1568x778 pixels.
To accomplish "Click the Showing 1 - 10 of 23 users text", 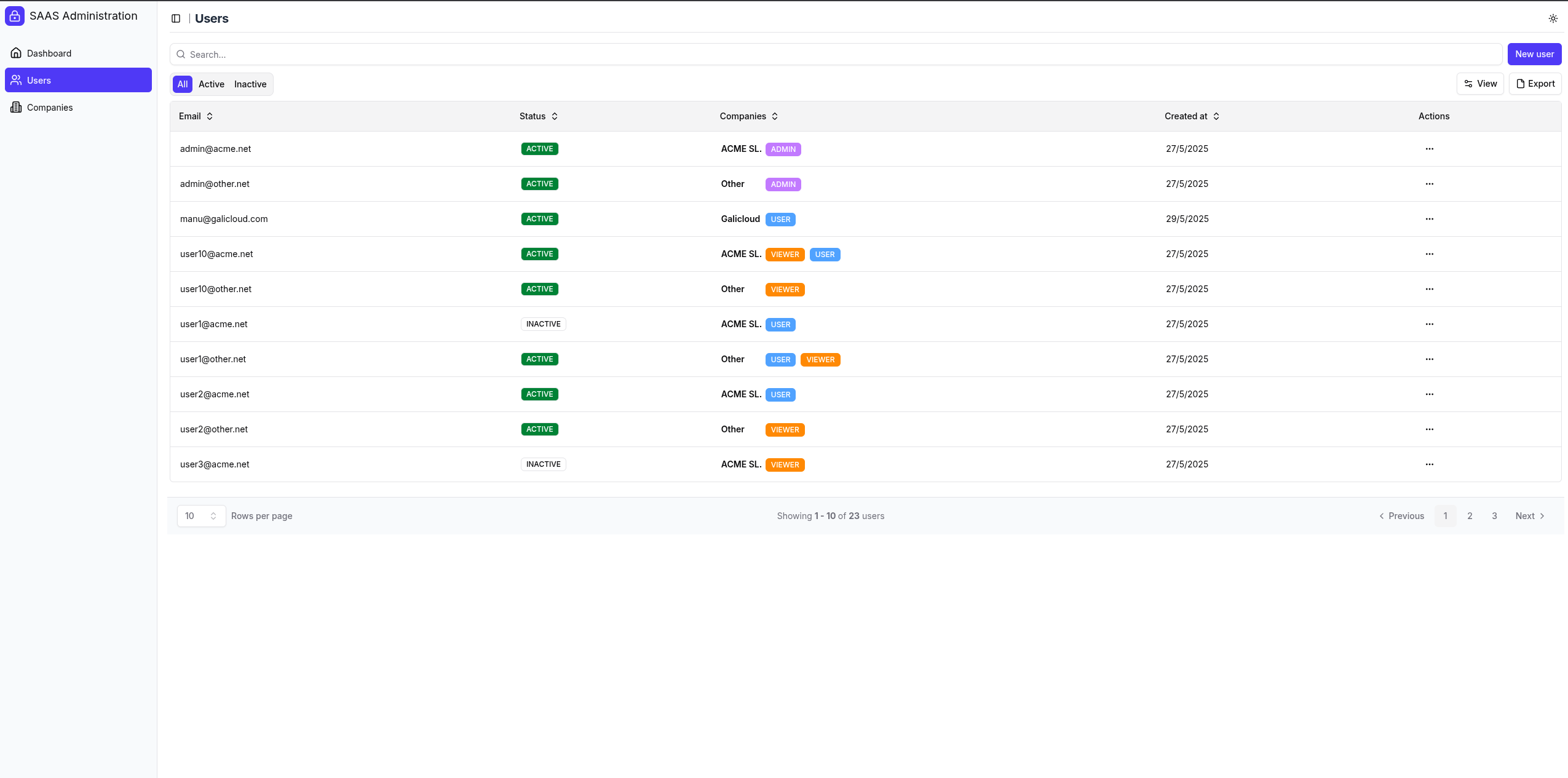I will [831, 516].
